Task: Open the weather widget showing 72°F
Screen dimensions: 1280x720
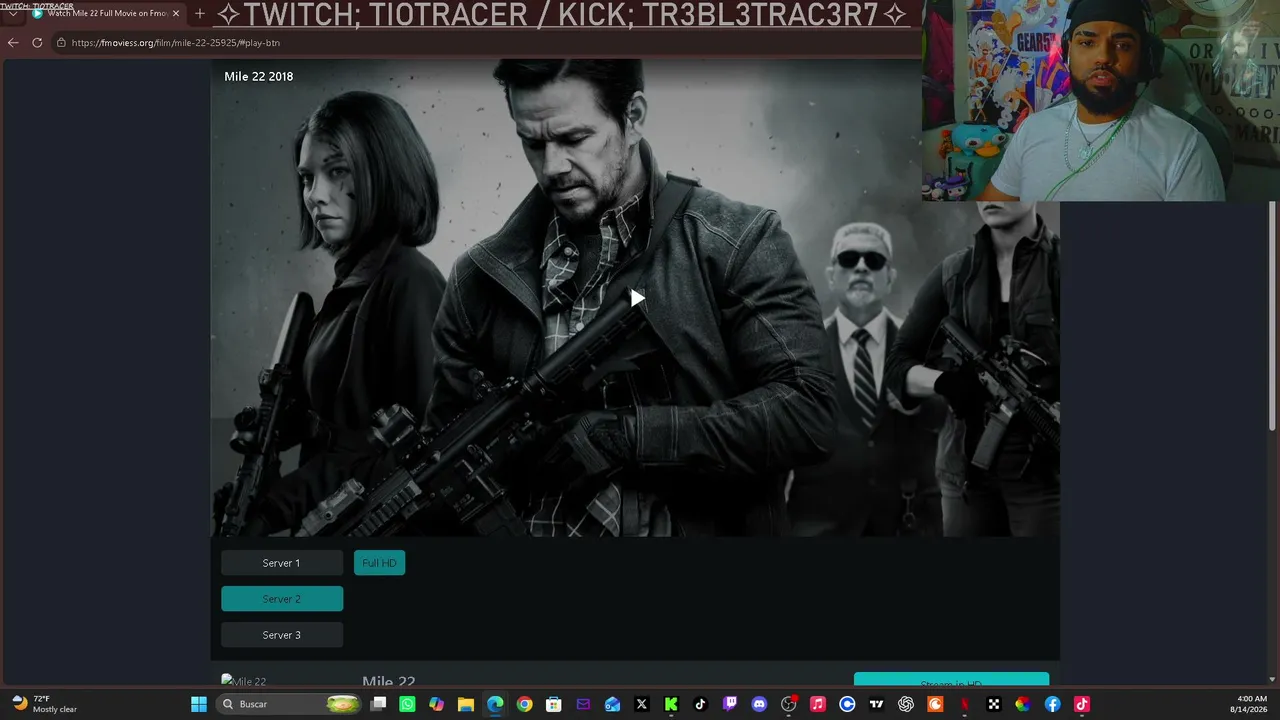Action: (45, 704)
